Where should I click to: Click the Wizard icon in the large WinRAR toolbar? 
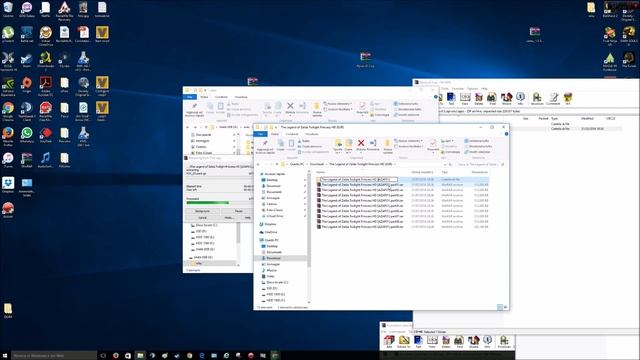[x=507, y=97]
